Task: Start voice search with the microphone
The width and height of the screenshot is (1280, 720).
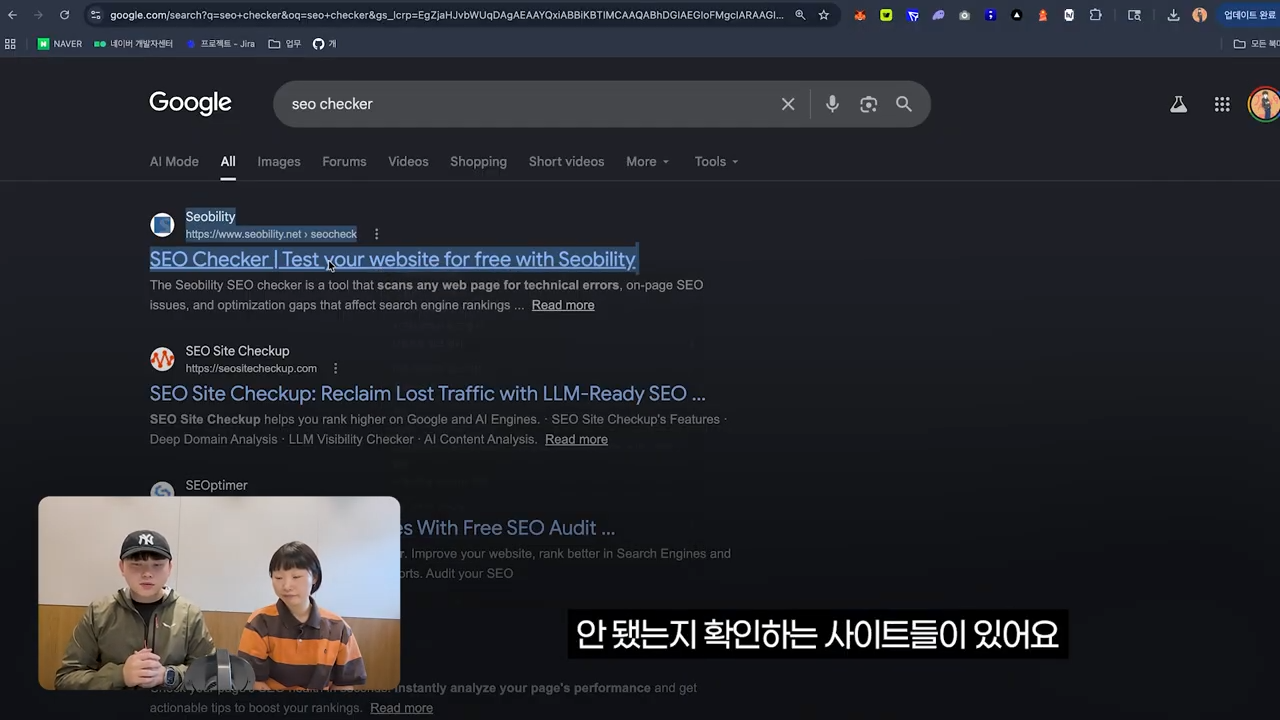Action: pyautogui.click(x=832, y=104)
